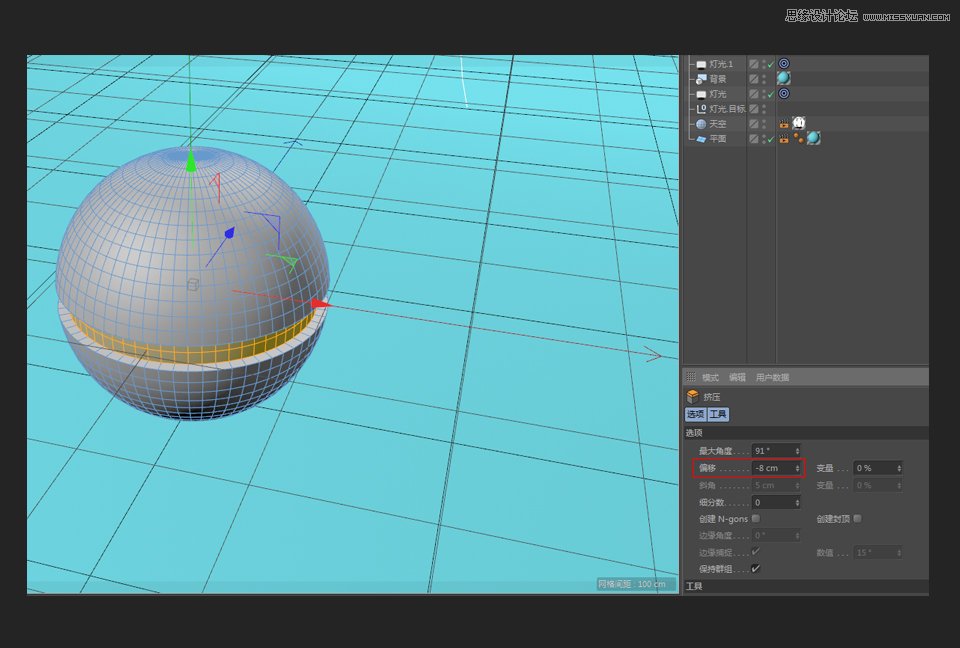Enable the 创建 N-gons checkbox
The width and height of the screenshot is (960, 648).
coord(755,518)
